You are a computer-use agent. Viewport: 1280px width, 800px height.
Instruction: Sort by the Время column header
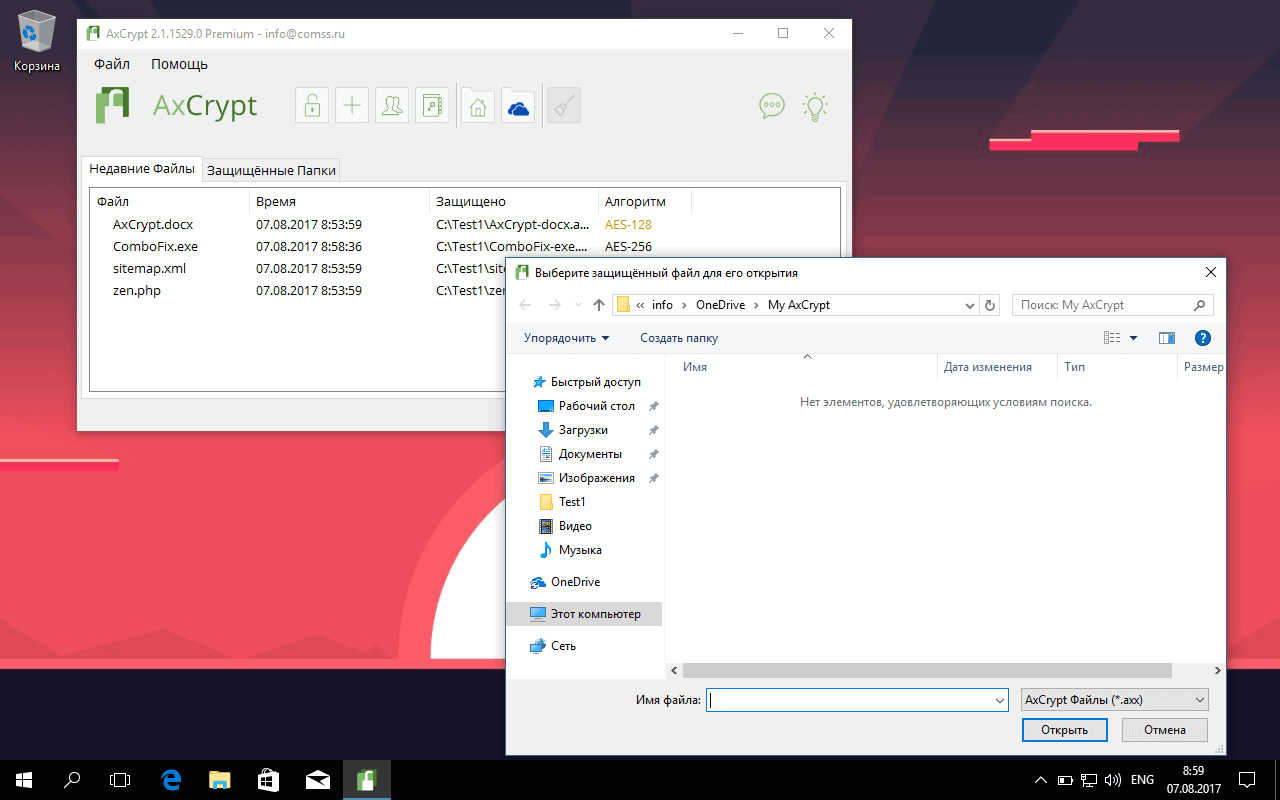[x=339, y=201]
